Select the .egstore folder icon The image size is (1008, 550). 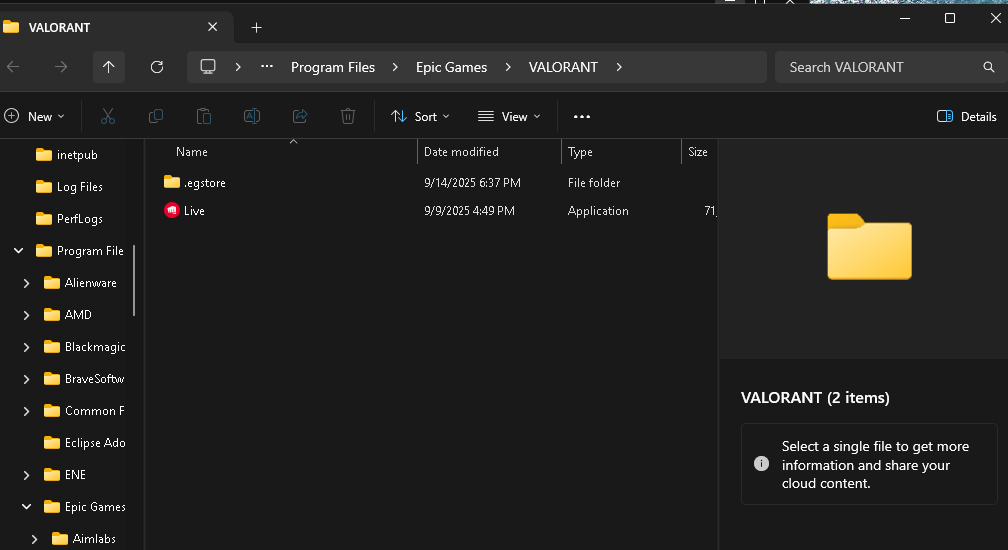tap(172, 182)
